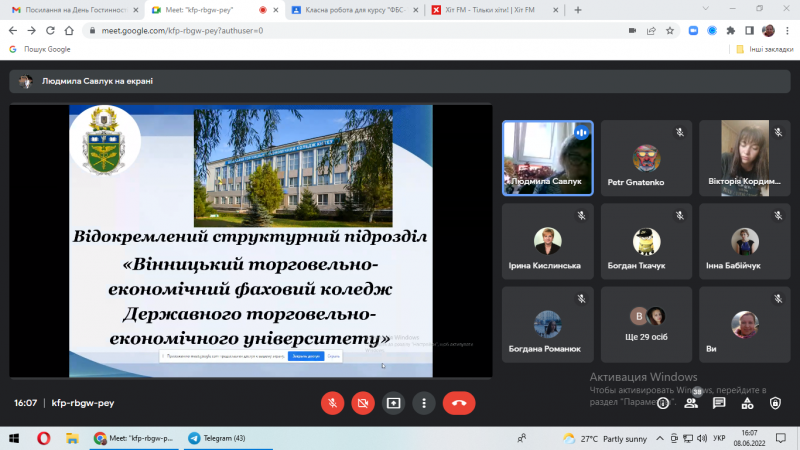
Task: Share this page icon
Action: click(651, 31)
